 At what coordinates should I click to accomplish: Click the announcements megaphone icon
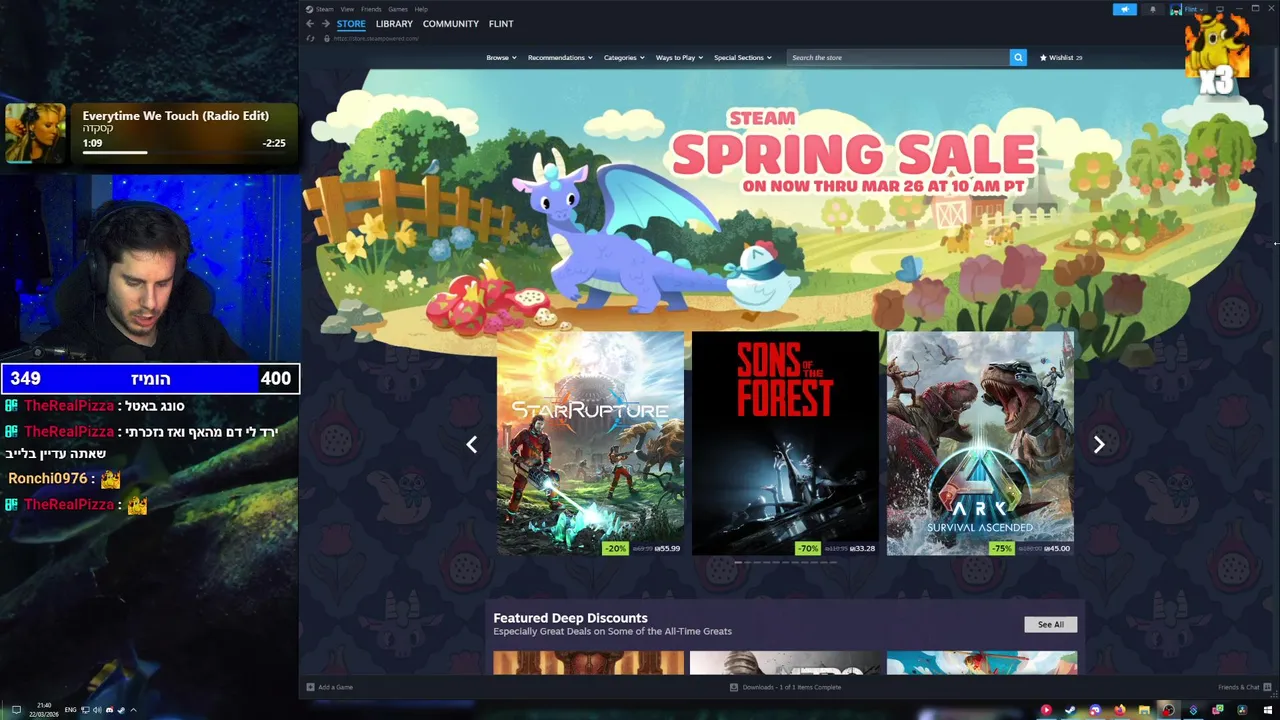coord(1125,9)
